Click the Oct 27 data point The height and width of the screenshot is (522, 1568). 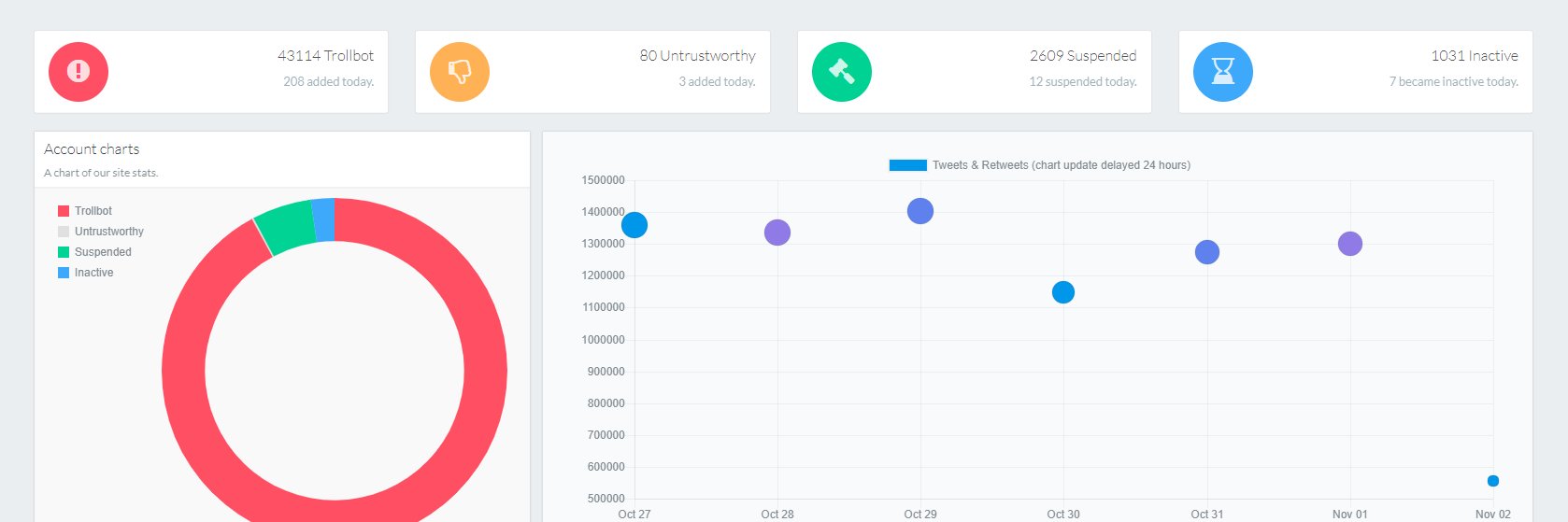tap(634, 225)
